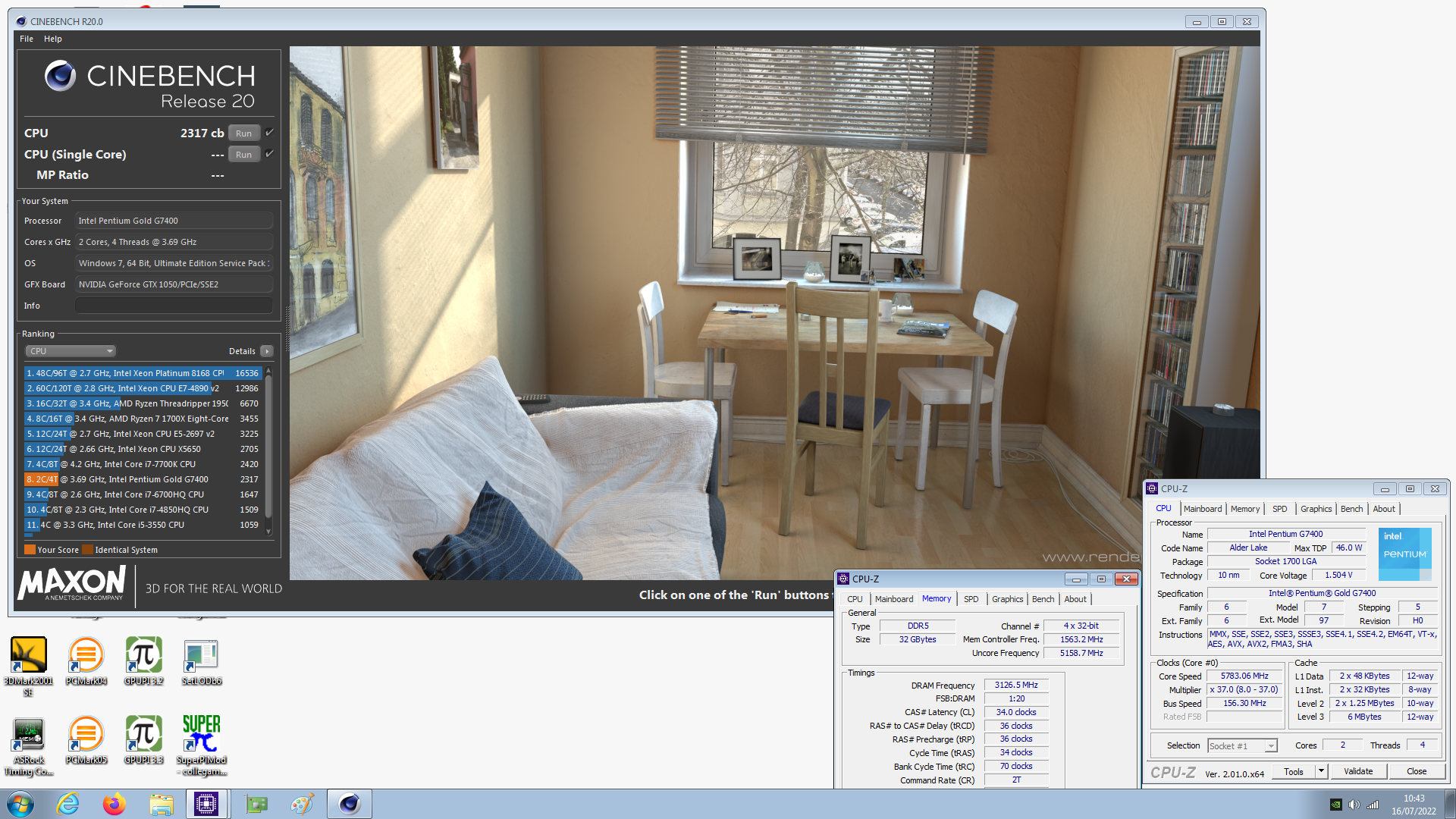Image resolution: width=1456 pixels, height=819 pixels.
Task: Select ranking row Intel Xeon Platinum 8168
Action: coord(143,373)
